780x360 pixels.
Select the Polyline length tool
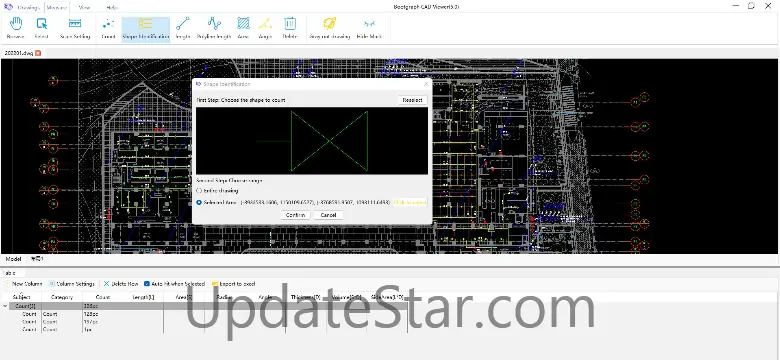(214, 28)
